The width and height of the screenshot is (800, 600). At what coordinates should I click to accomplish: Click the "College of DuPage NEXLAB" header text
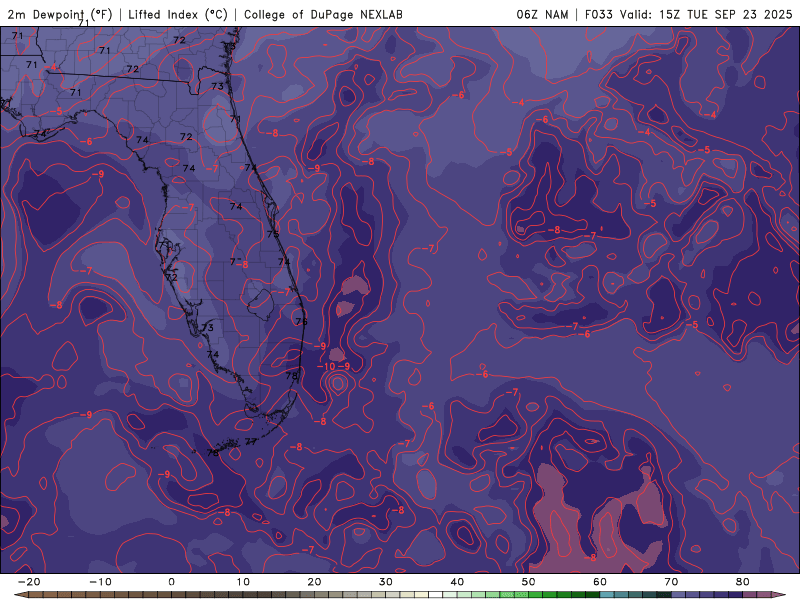click(323, 14)
